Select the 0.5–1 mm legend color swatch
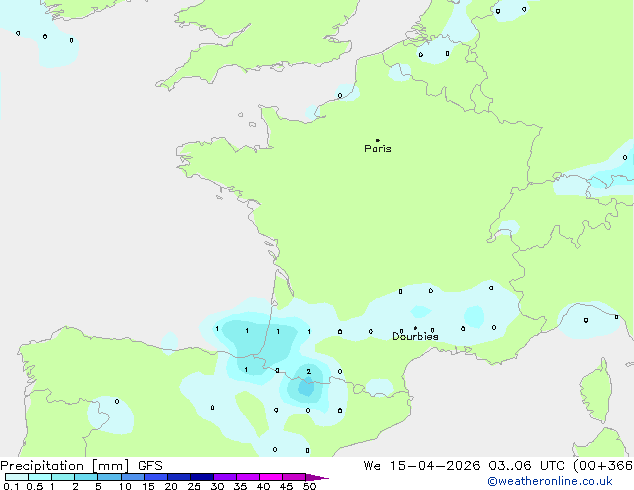The width and height of the screenshot is (634, 490). click(x=40, y=477)
